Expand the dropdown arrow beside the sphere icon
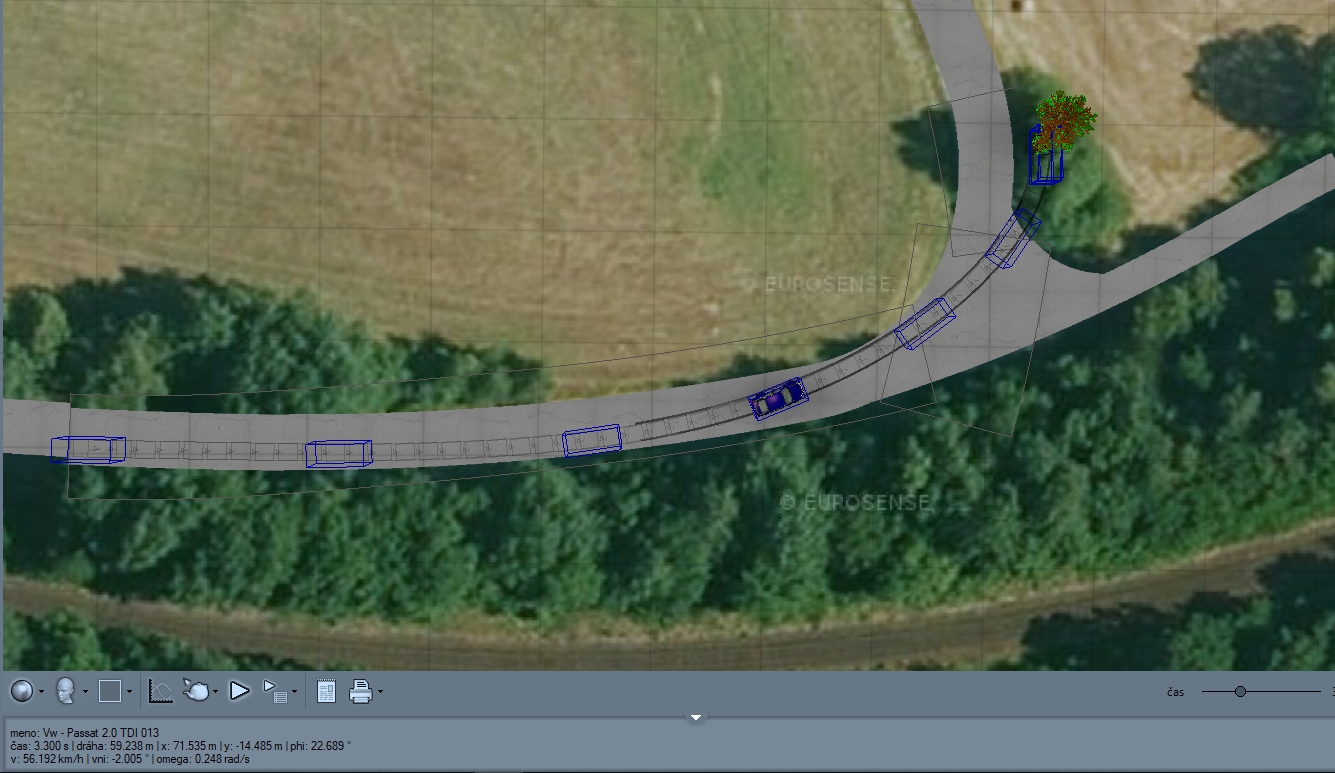1335x773 pixels. (x=41, y=692)
